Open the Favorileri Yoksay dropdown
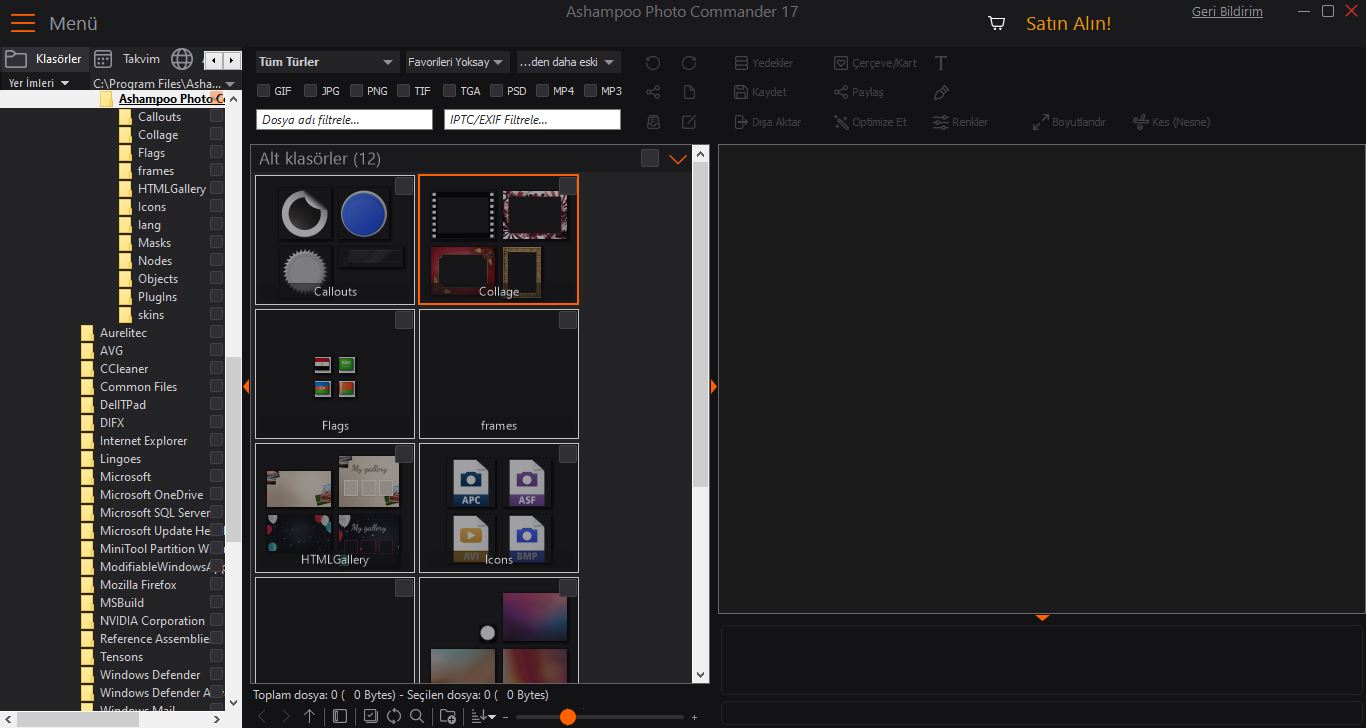 458,62
